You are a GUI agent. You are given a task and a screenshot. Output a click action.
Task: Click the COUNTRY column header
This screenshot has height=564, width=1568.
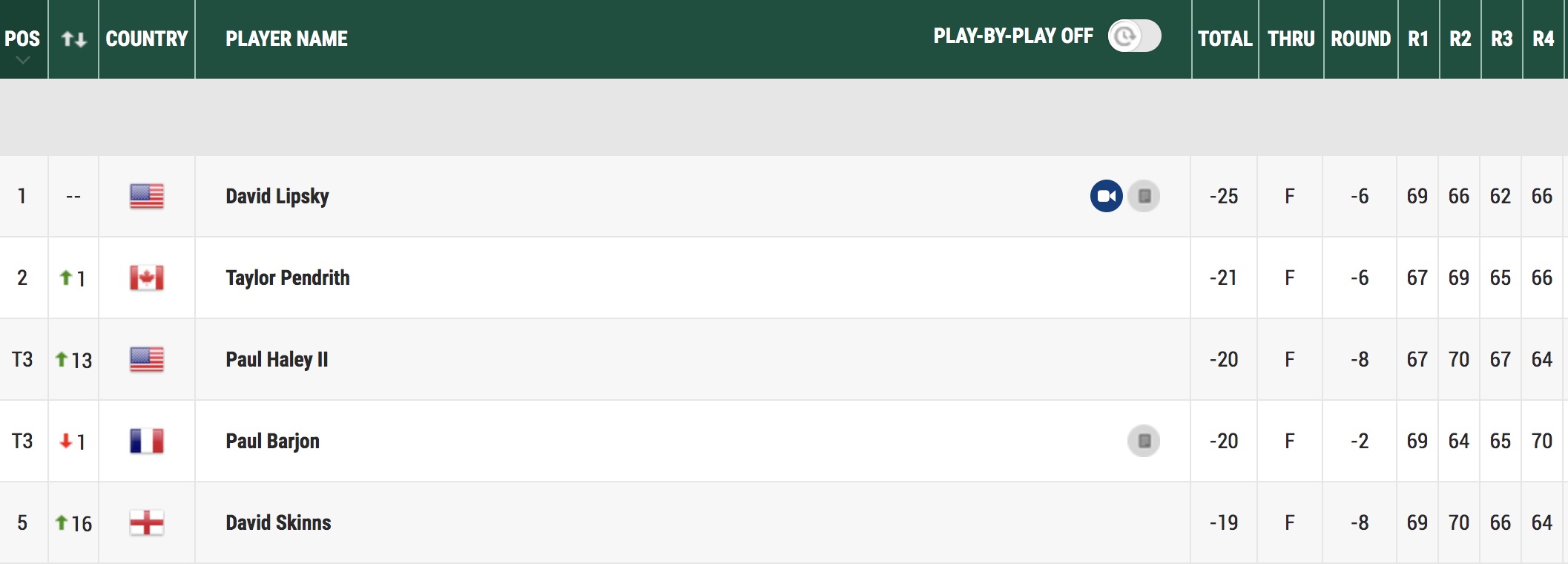147,39
